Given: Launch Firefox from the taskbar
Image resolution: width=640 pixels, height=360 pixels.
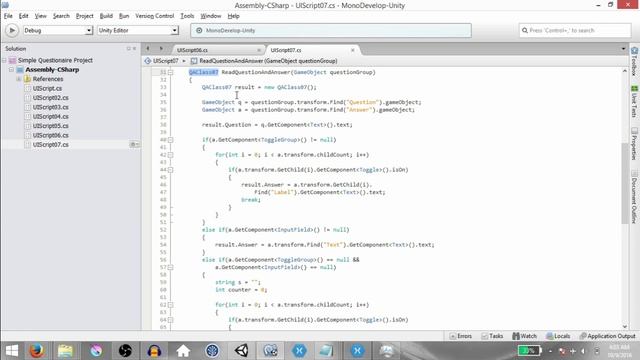Looking at the screenshot, I should pyautogui.click(x=37, y=351).
